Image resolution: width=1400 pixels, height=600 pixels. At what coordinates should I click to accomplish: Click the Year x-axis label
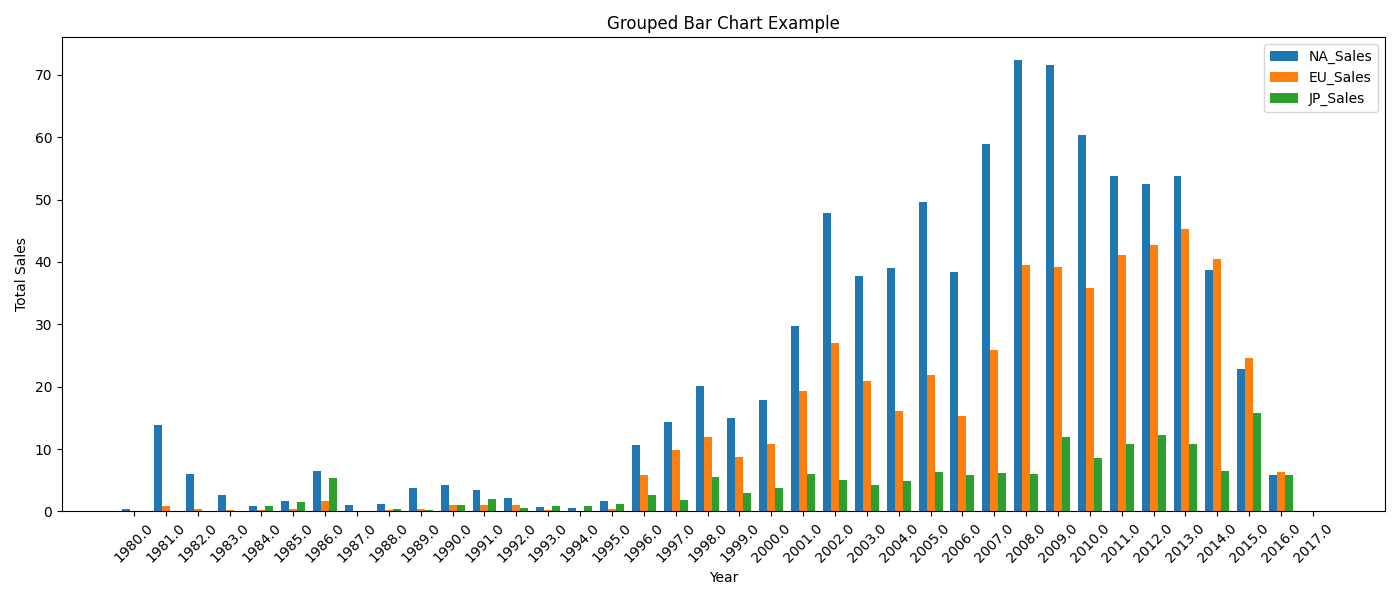(x=723, y=578)
